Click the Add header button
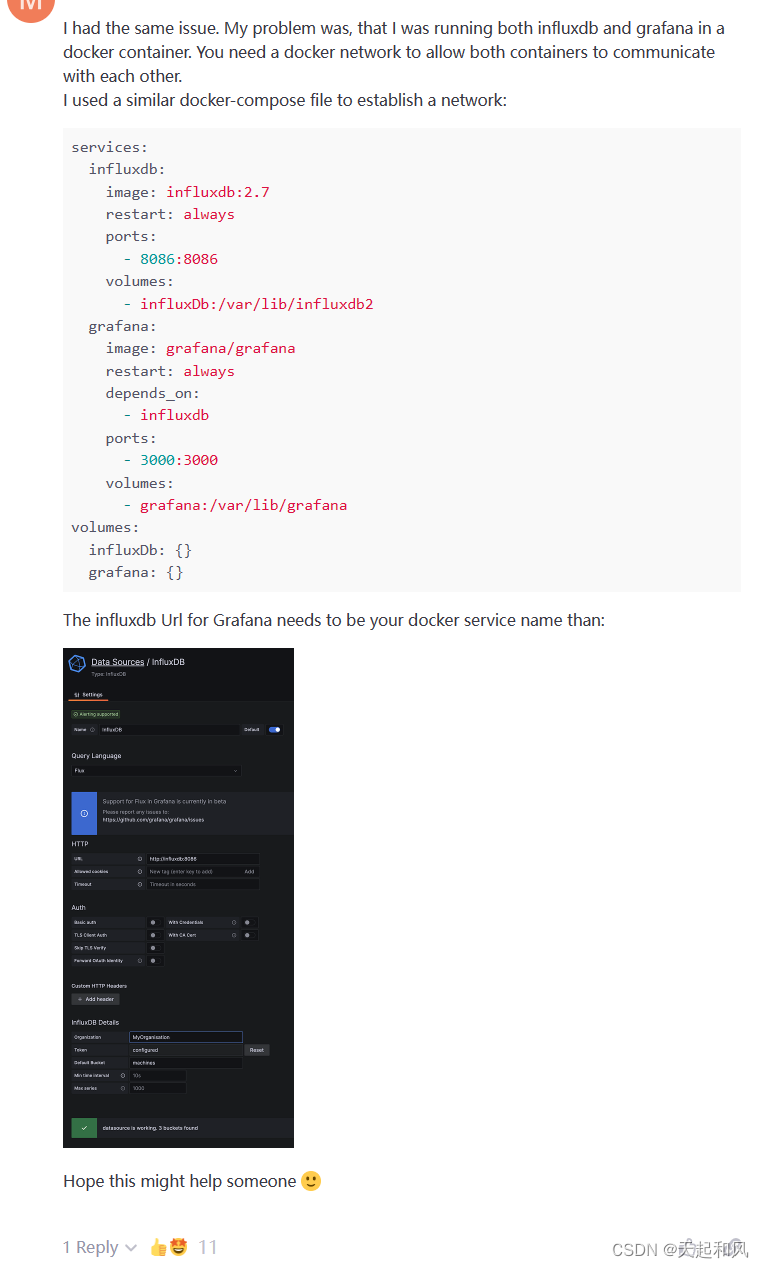 pyautogui.click(x=95, y=999)
